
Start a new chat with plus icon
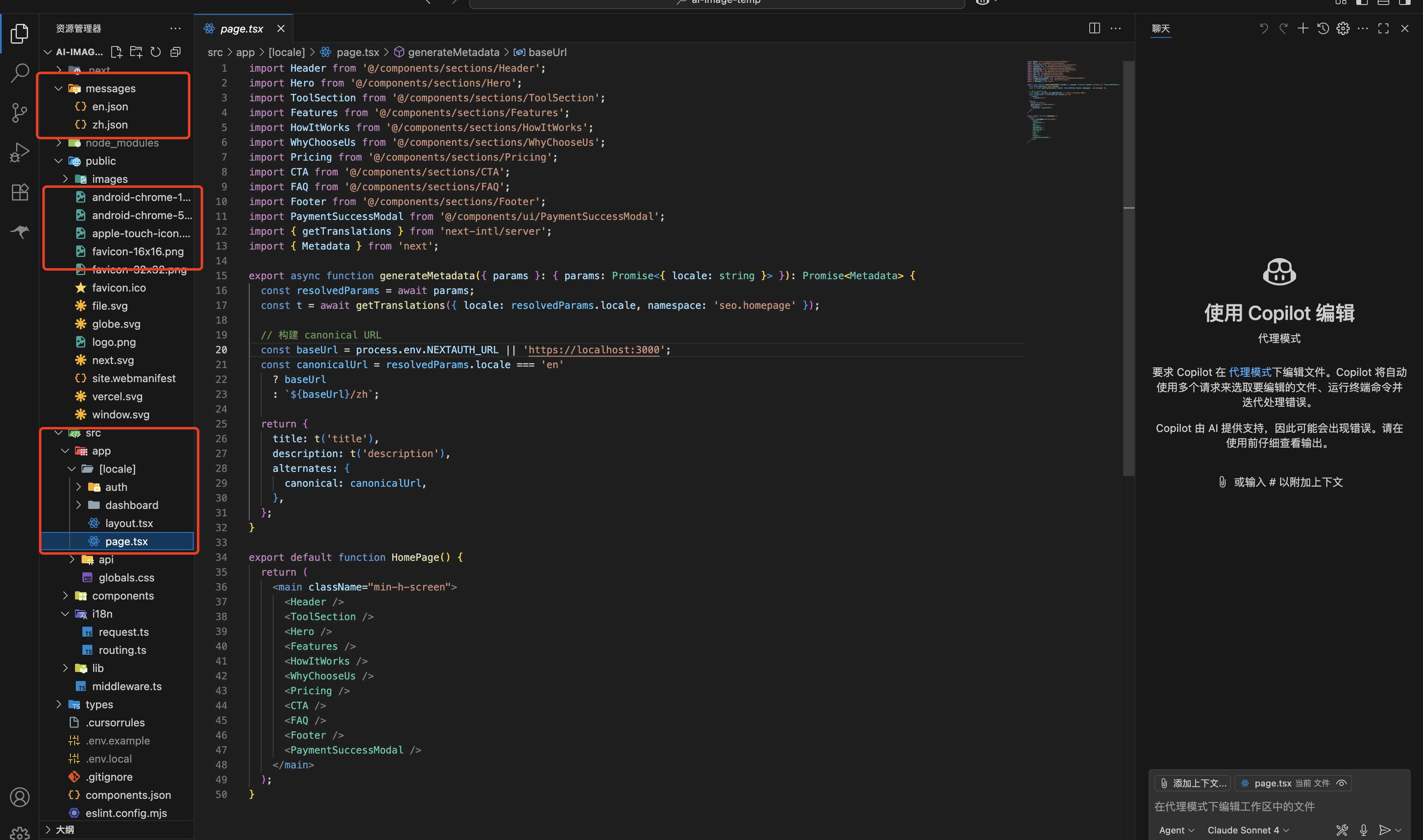click(x=1303, y=28)
